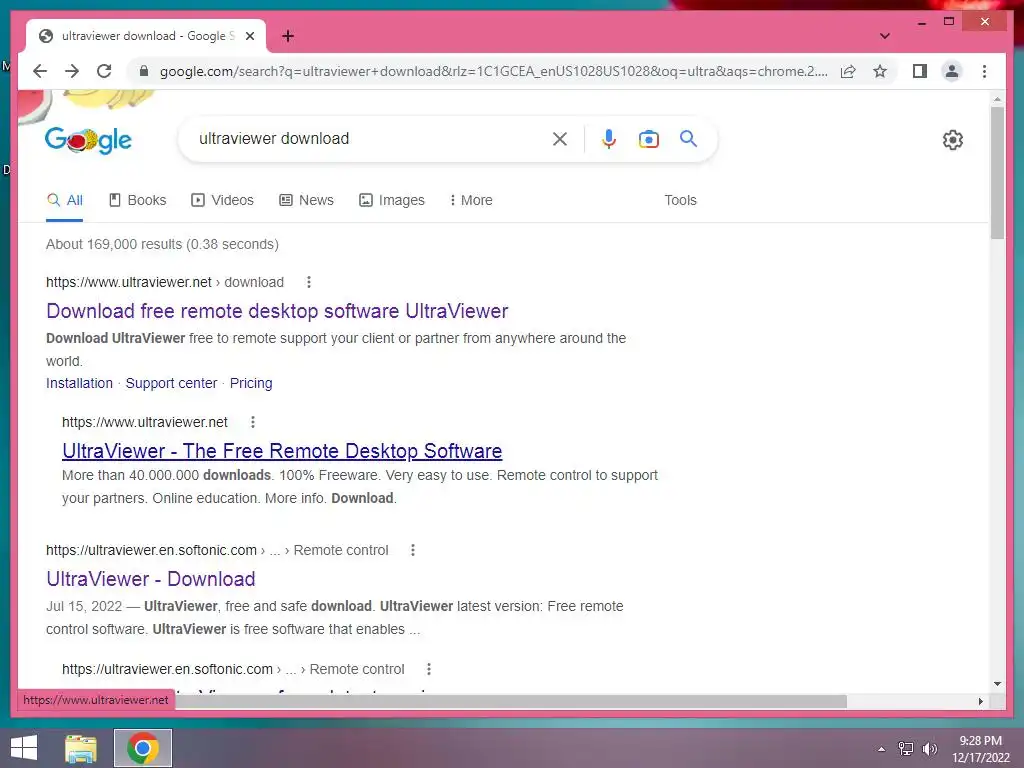Open the Support center sitelink
Viewport: 1024px width, 768px height.
point(171,383)
